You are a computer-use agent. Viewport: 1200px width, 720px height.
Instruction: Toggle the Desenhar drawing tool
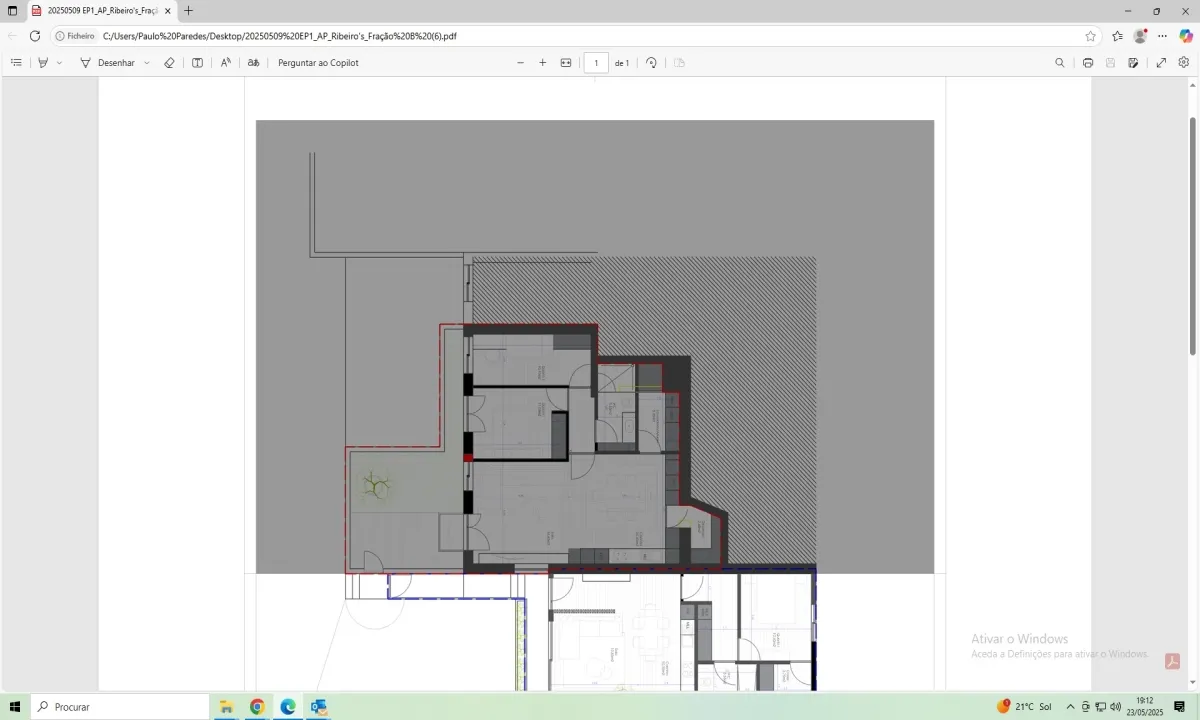coord(107,63)
